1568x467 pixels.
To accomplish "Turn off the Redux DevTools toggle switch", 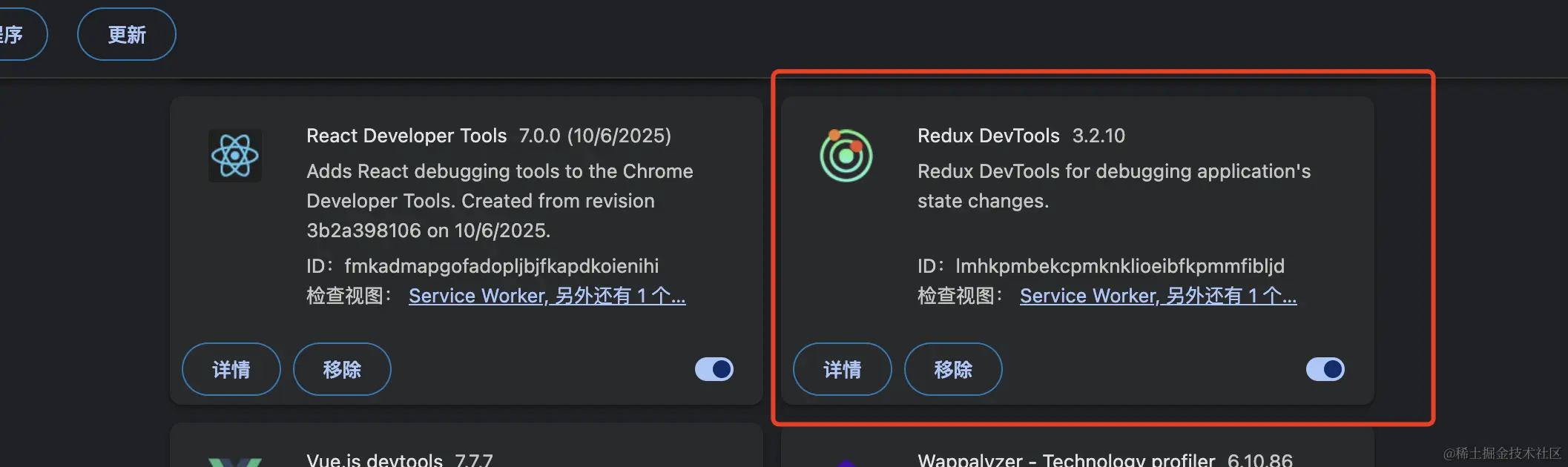I will [x=1325, y=369].
